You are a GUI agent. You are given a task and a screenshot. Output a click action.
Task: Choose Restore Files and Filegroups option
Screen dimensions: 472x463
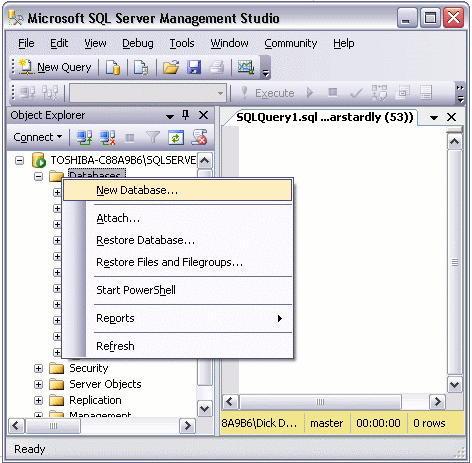tap(177, 262)
